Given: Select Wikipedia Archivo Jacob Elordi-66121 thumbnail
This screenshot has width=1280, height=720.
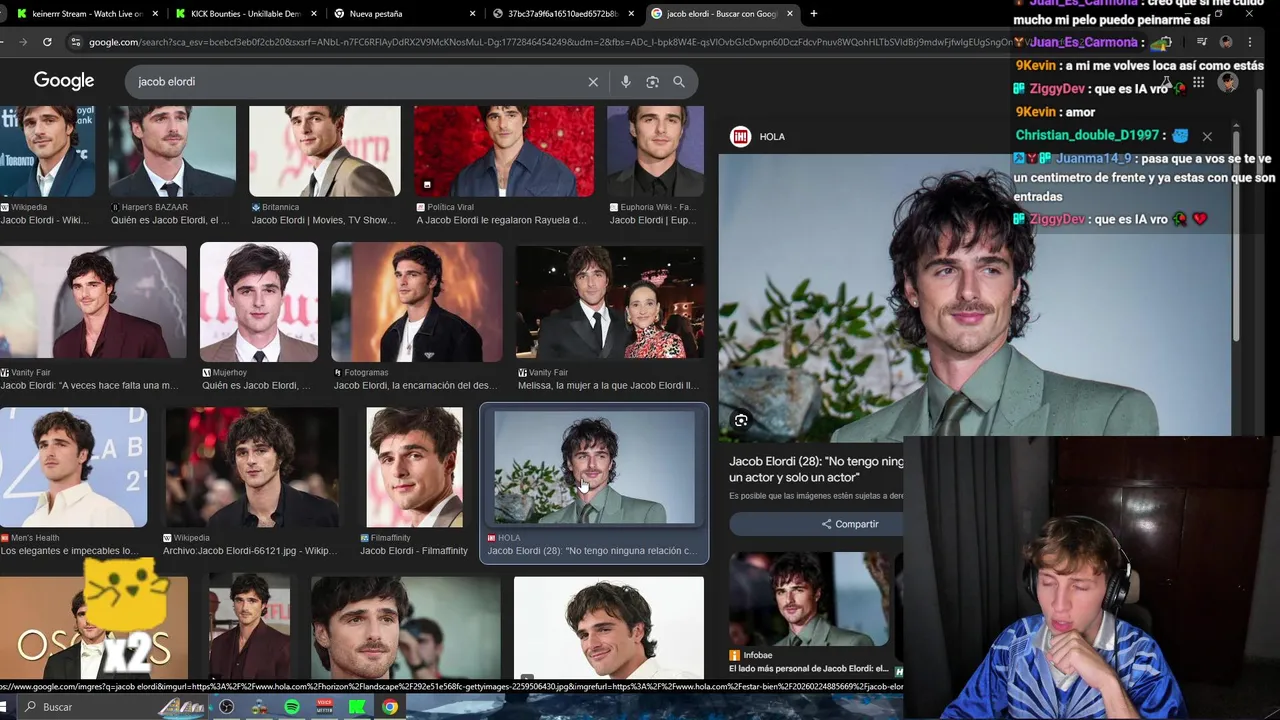Looking at the screenshot, I should (252, 467).
